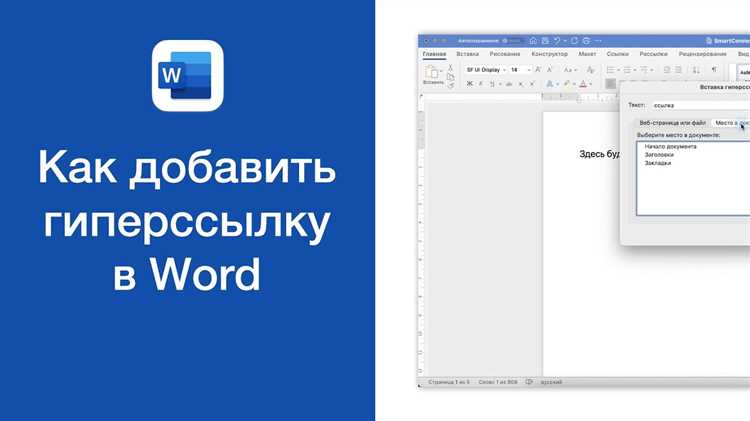Viewport: 750px width, 421px height.
Task: Open the Undo history dropdown arrow
Action: 565,41
